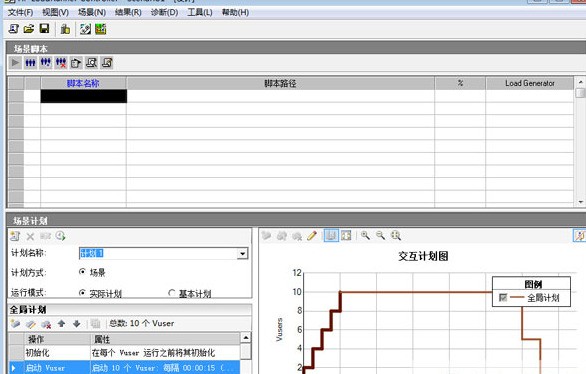Switch to the Run view green icon
This screenshot has width=586, height=374.
click(x=101, y=29)
